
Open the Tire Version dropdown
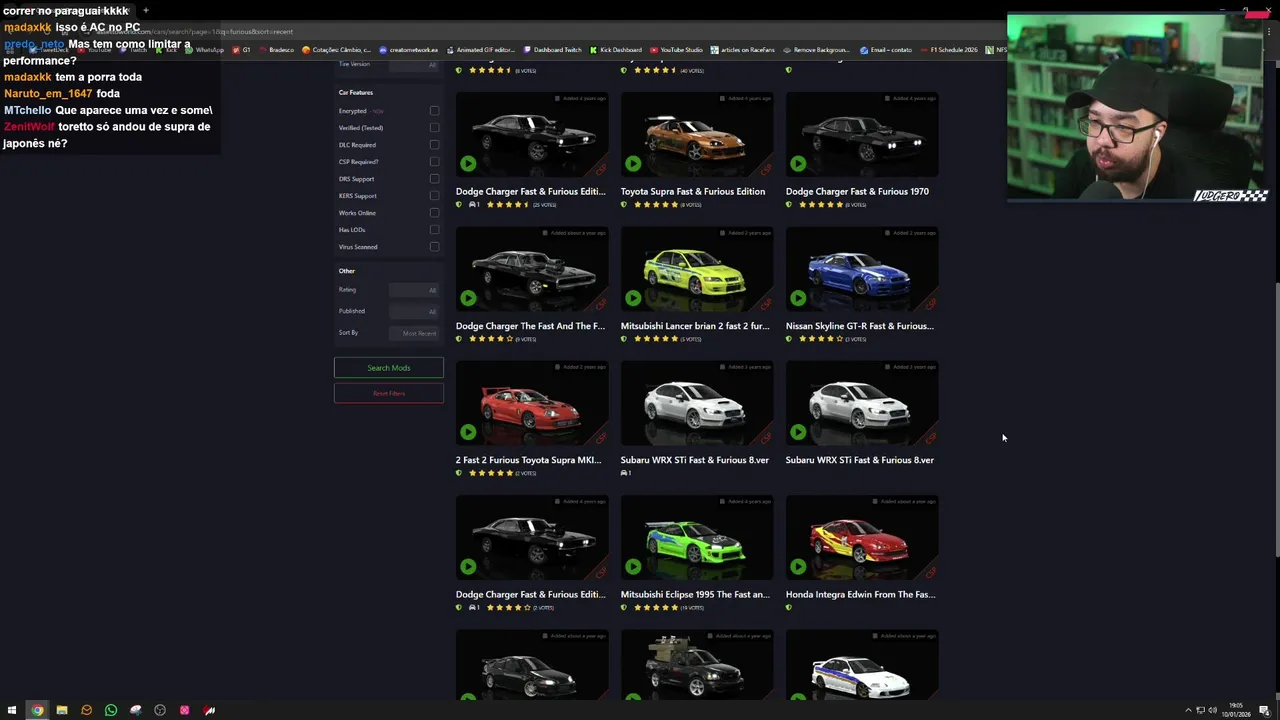[x=414, y=65]
